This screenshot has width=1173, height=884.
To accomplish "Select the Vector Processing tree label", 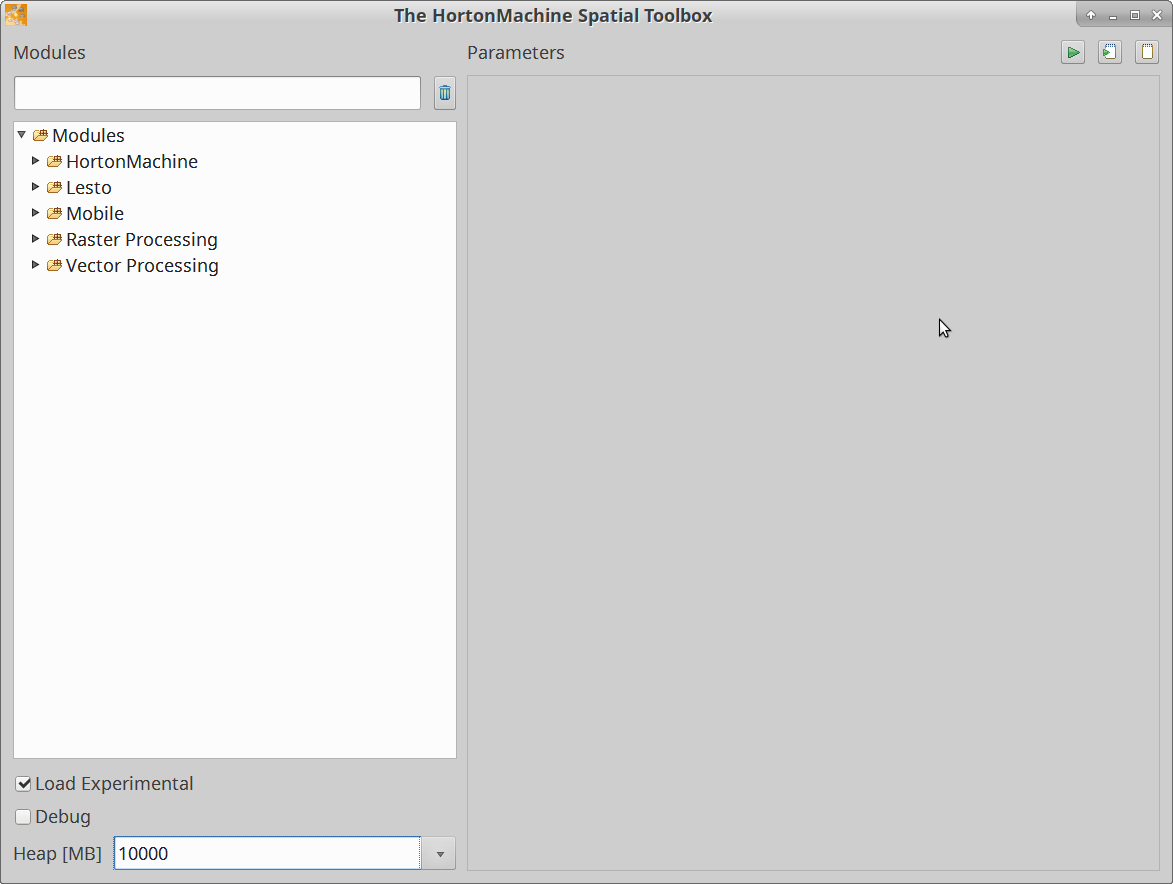I will pos(142,265).
